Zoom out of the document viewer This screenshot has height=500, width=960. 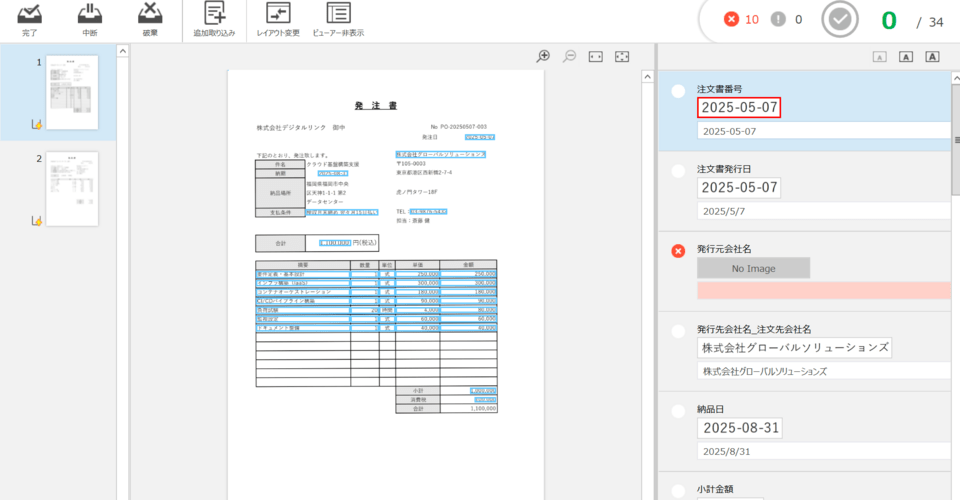click(569, 56)
